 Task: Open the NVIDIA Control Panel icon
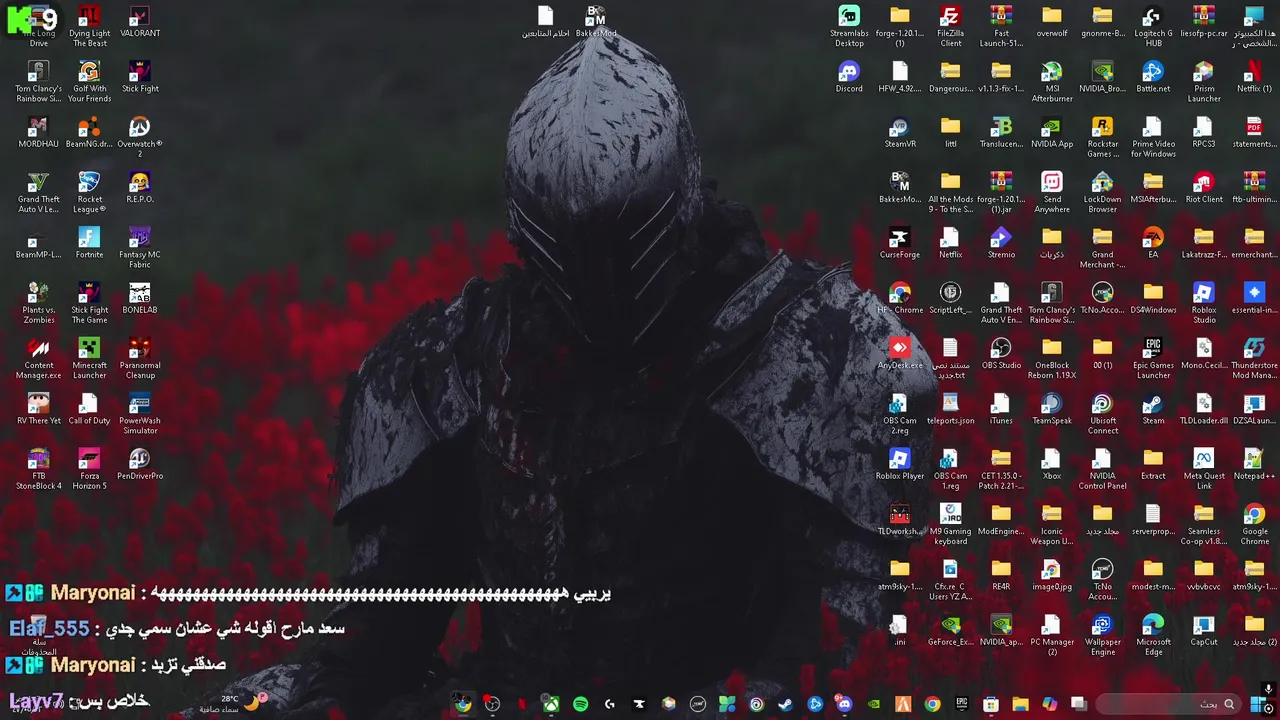[1102, 470]
